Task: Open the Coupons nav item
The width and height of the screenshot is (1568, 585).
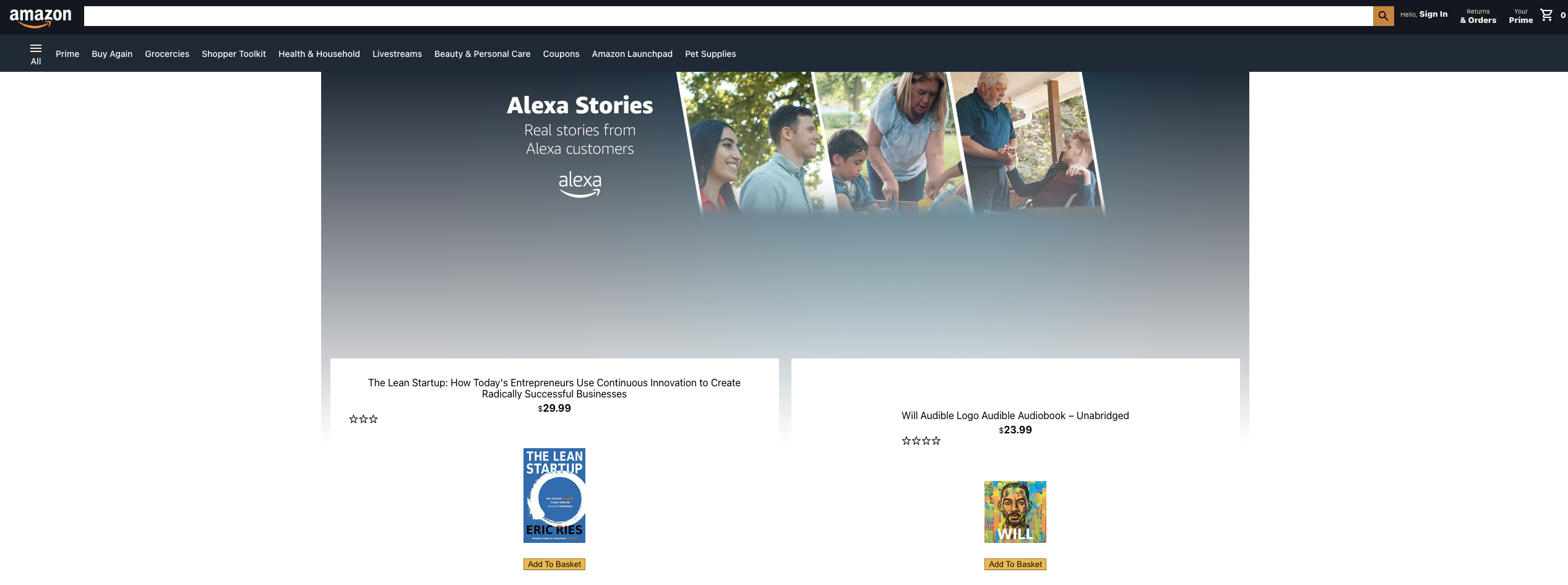Action: click(561, 54)
